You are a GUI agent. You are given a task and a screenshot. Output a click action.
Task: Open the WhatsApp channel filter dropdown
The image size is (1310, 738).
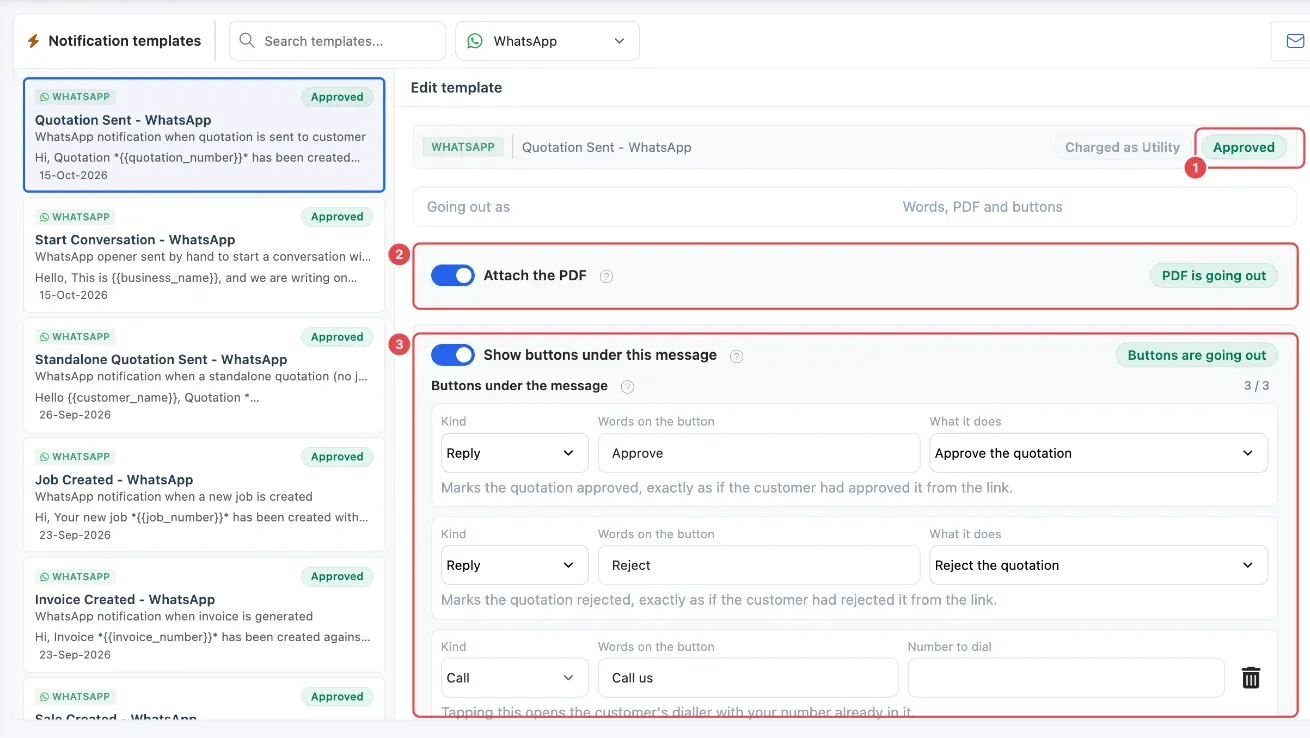(547, 41)
